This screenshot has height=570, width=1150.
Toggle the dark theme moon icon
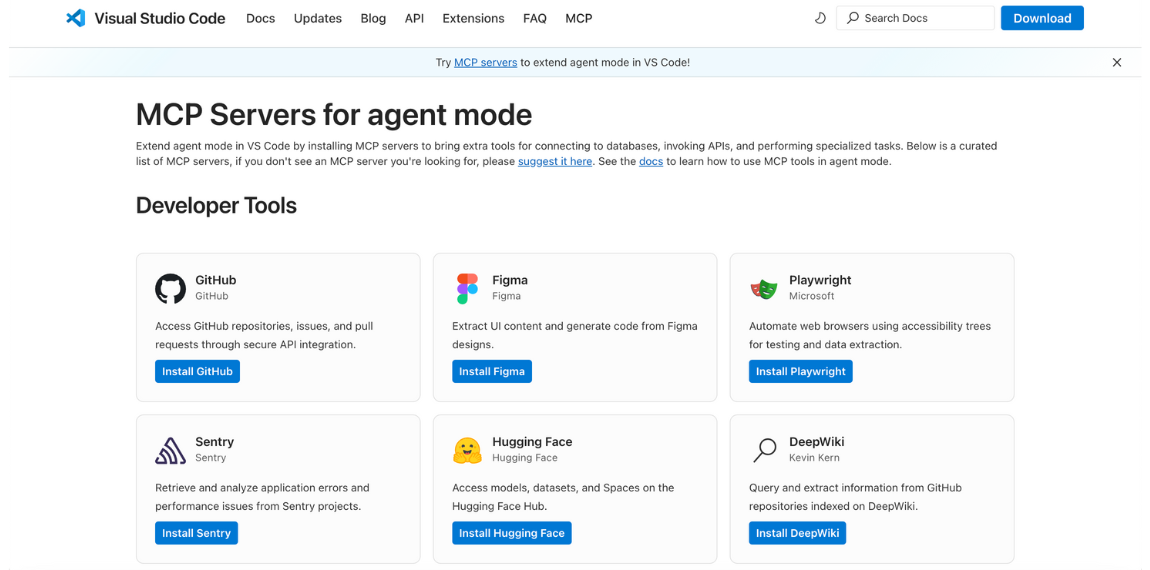[820, 18]
